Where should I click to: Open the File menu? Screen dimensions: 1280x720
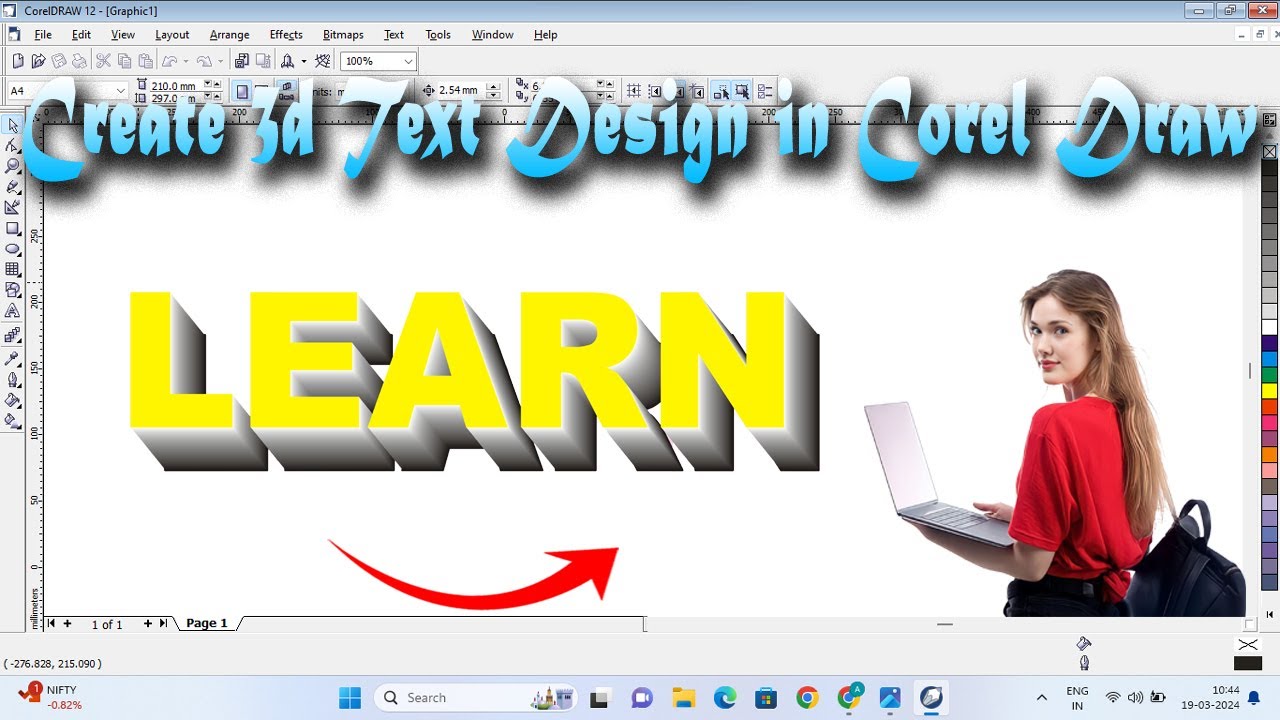pos(43,34)
